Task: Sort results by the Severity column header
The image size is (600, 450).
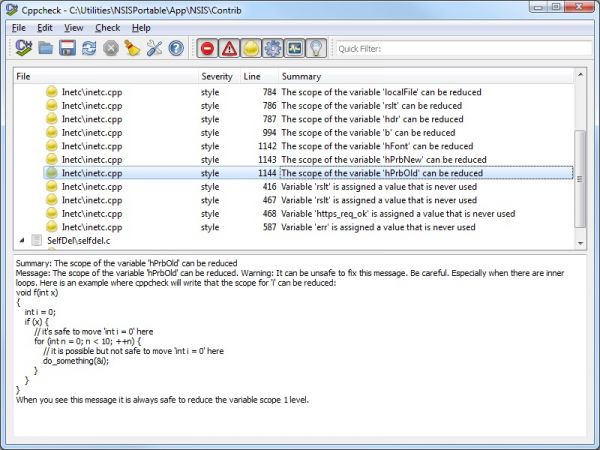Action: click(x=219, y=77)
